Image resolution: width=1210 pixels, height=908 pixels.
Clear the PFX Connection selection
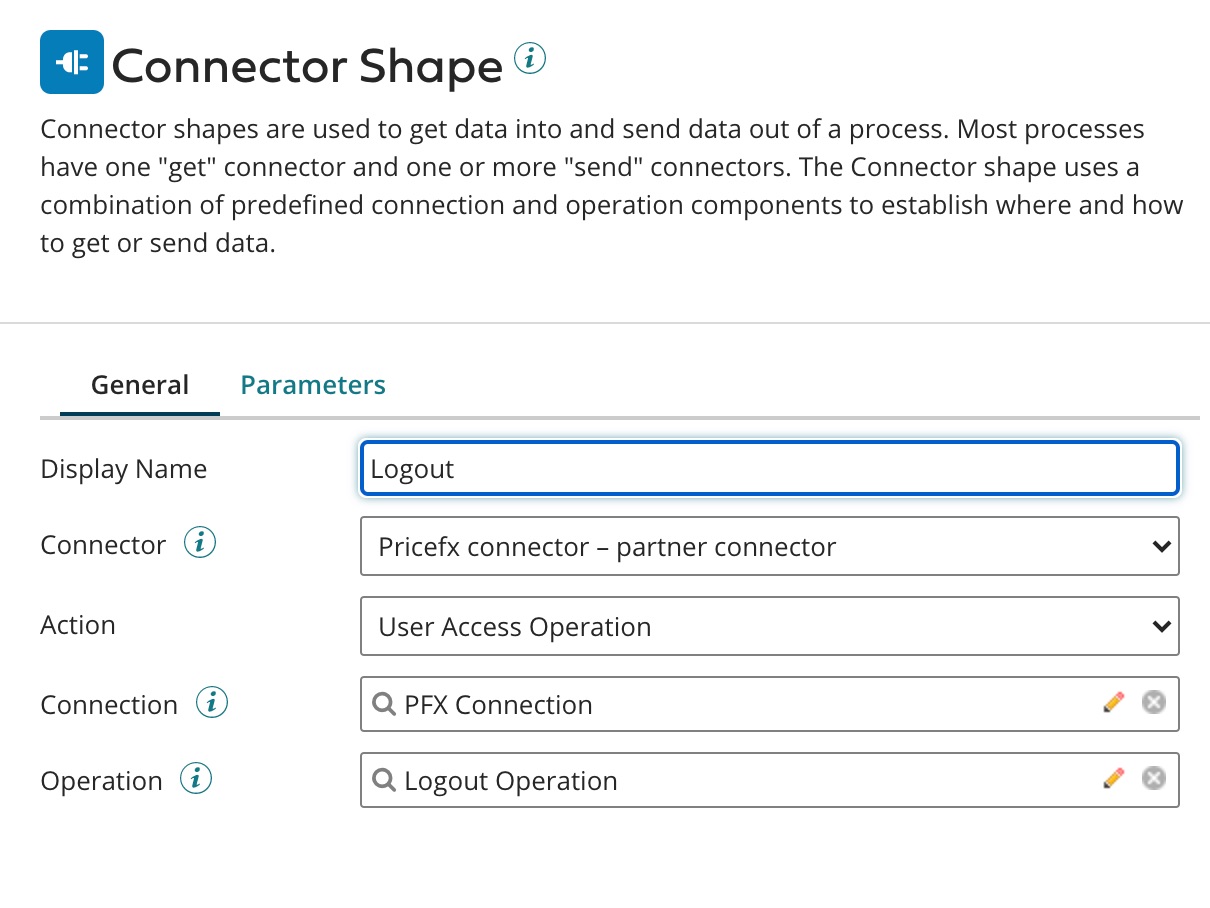pyautogui.click(x=1154, y=703)
